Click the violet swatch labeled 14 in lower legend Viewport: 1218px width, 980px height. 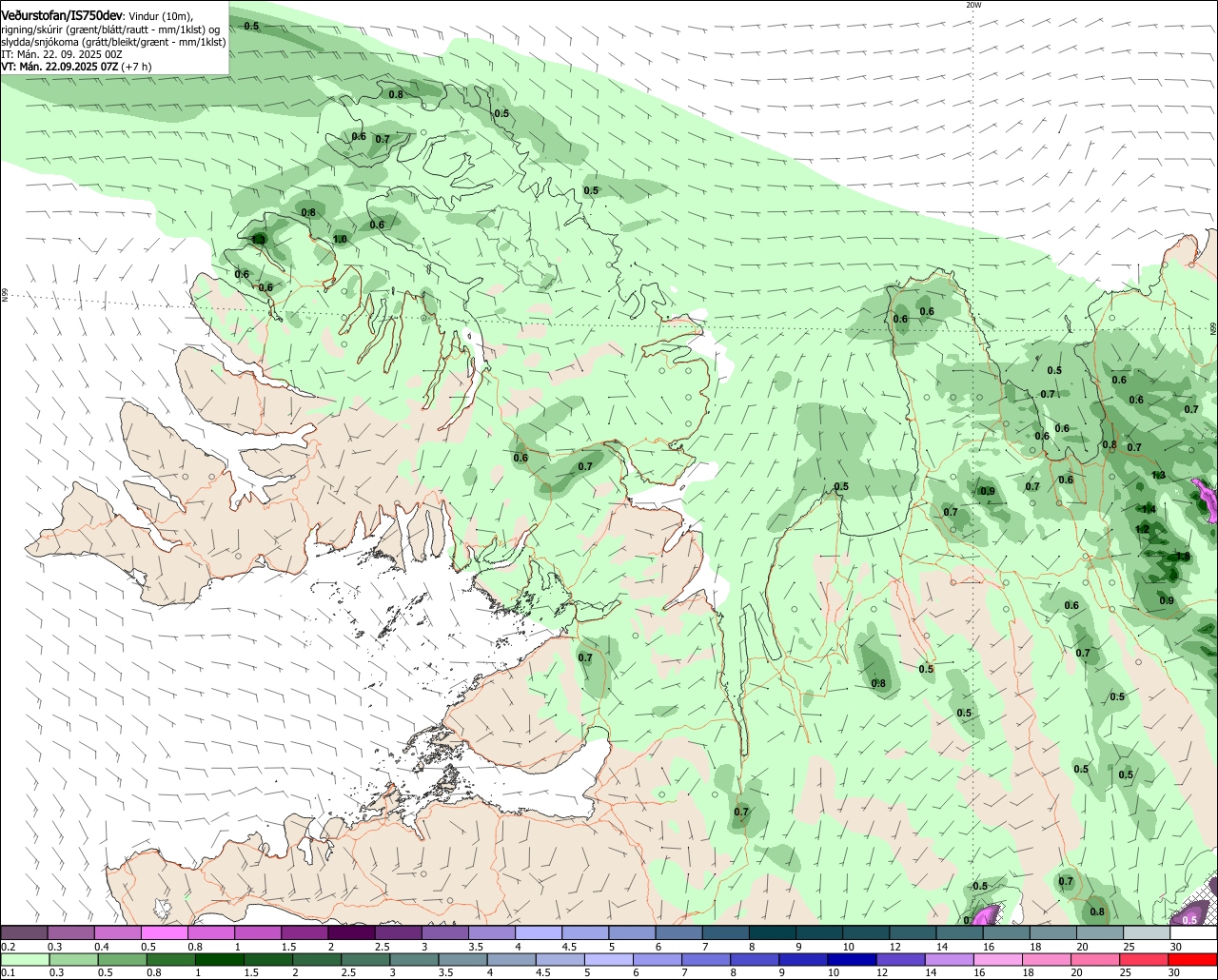pos(951,960)
